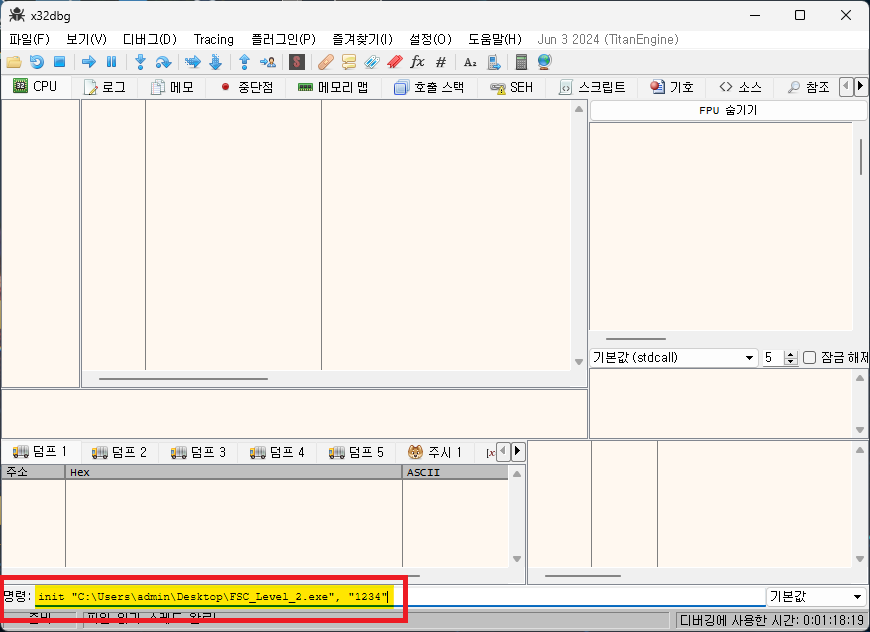The height and width of the screenshot is (632, 870).
Task: Select the 덤프 2 tab
Action: tap(119, 452)
